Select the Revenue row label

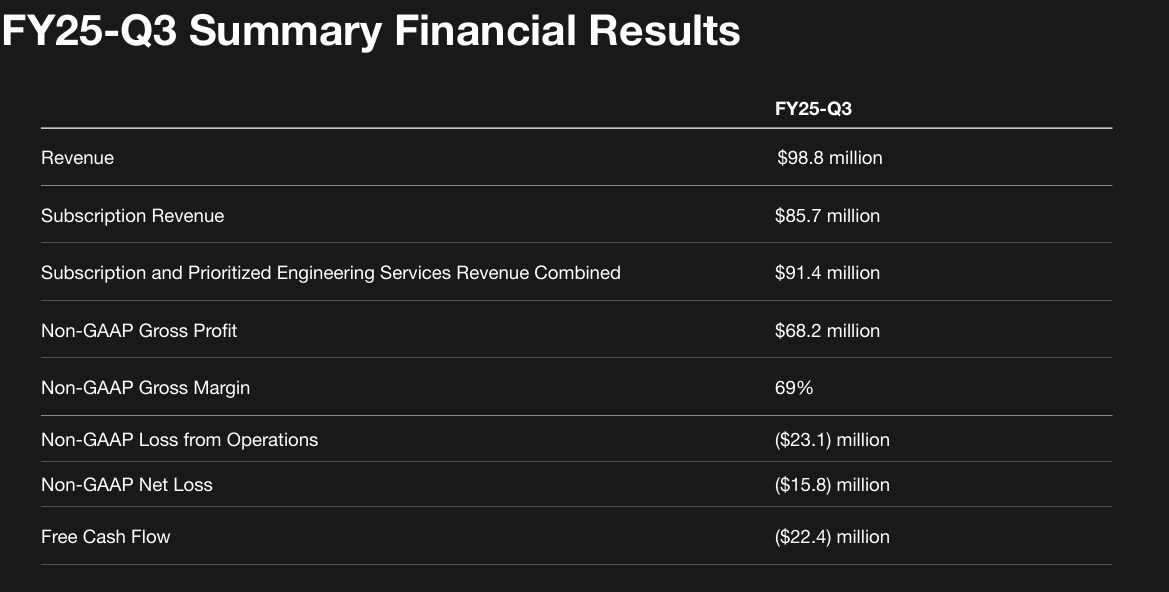pyautogui.click(x=77, y=158)
